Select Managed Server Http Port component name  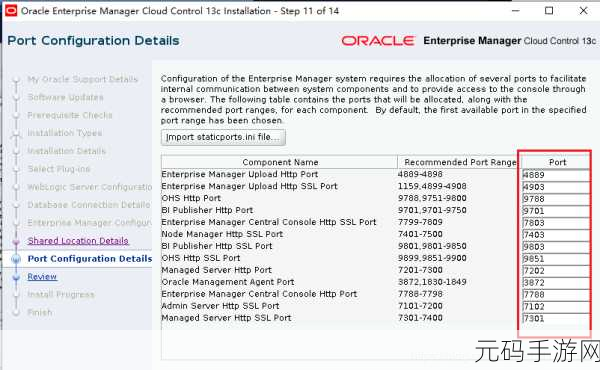pos(216,270)
